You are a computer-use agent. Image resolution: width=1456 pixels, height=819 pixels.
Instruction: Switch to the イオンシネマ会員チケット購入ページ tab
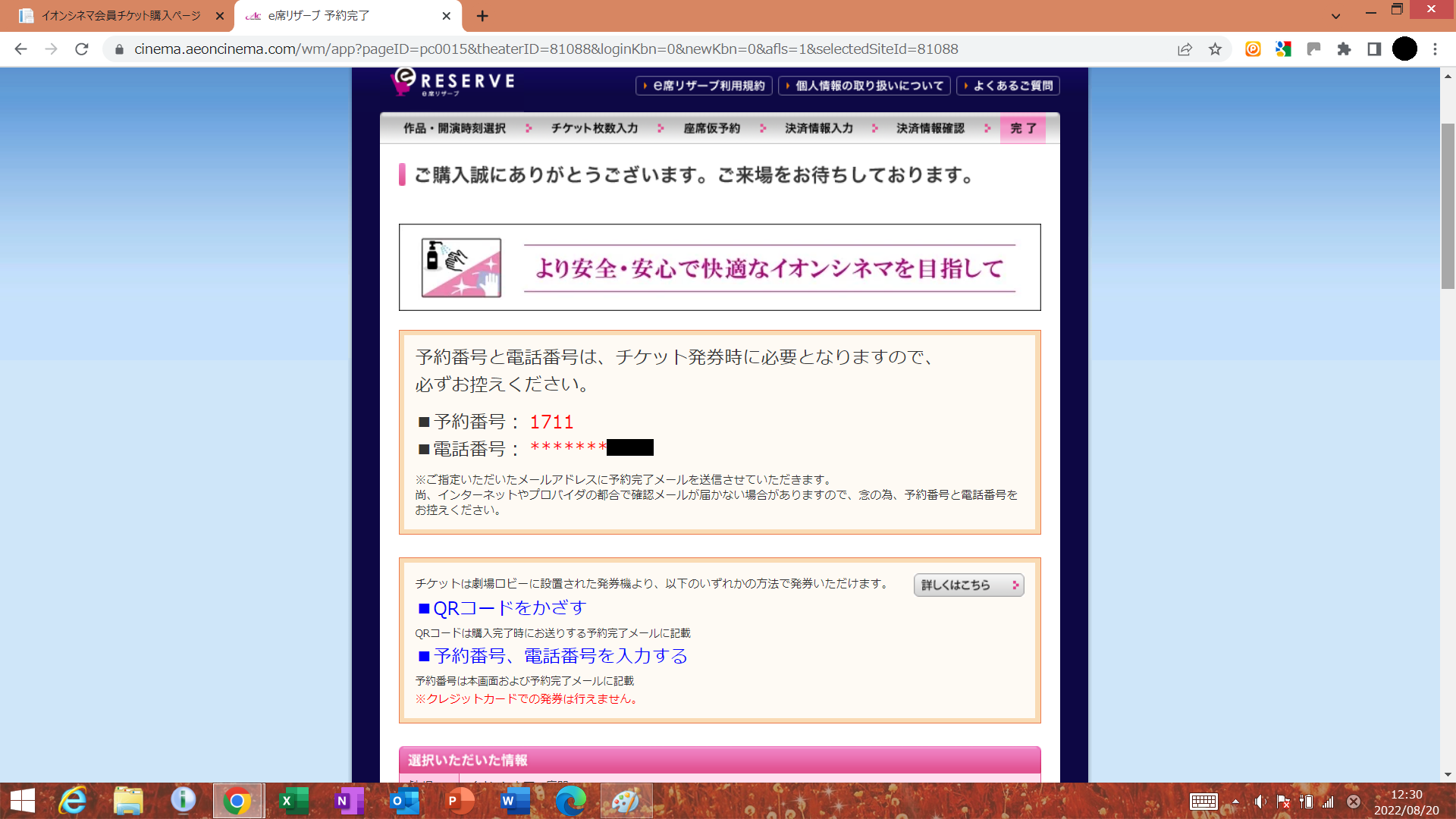121,16
